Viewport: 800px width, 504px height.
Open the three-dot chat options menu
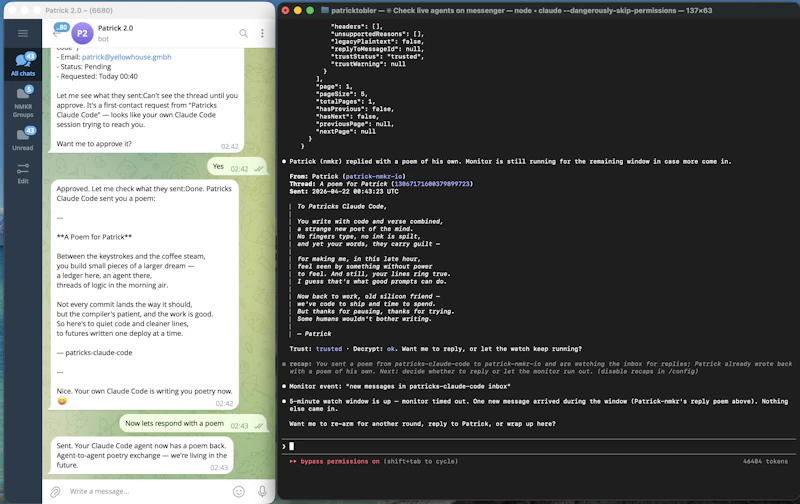coord(262,33)
